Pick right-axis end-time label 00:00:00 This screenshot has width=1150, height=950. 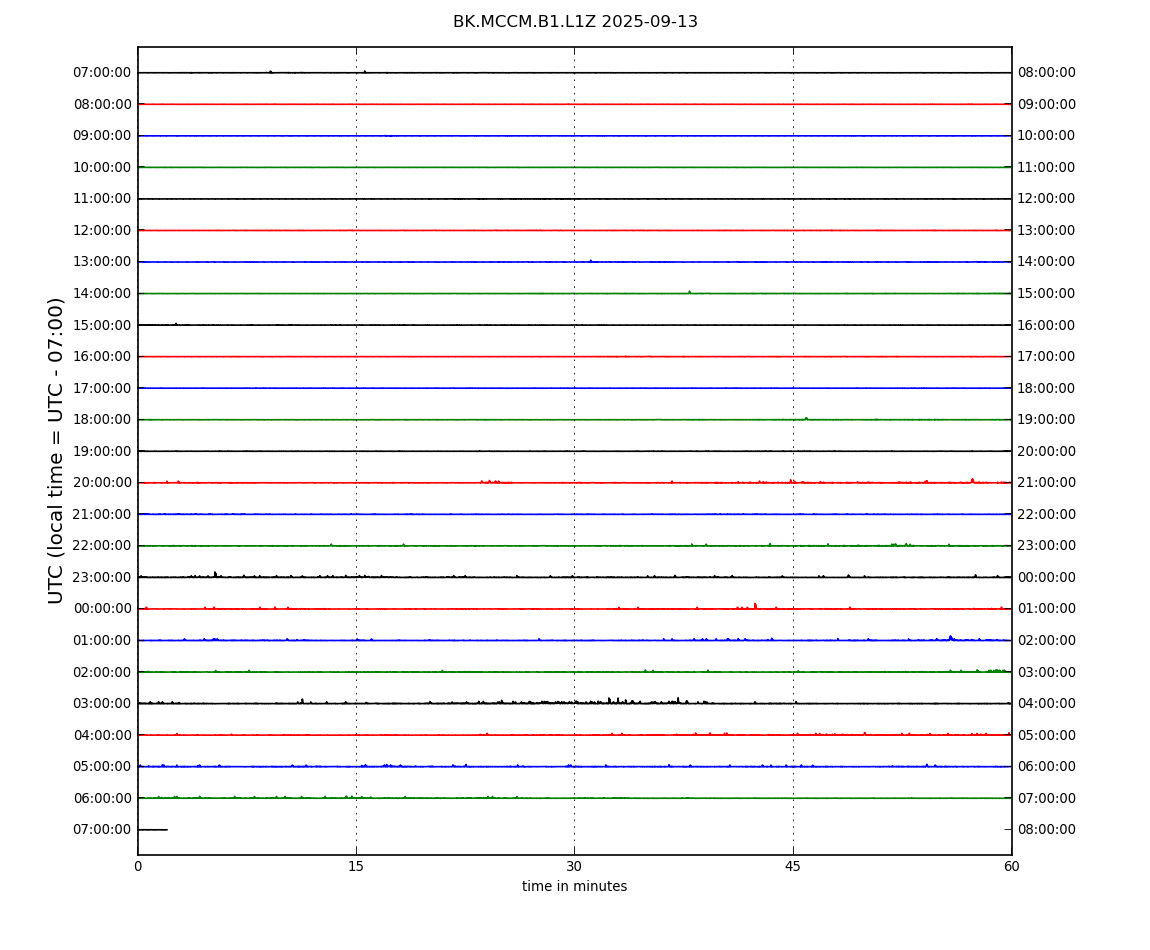pos(1047,577)
